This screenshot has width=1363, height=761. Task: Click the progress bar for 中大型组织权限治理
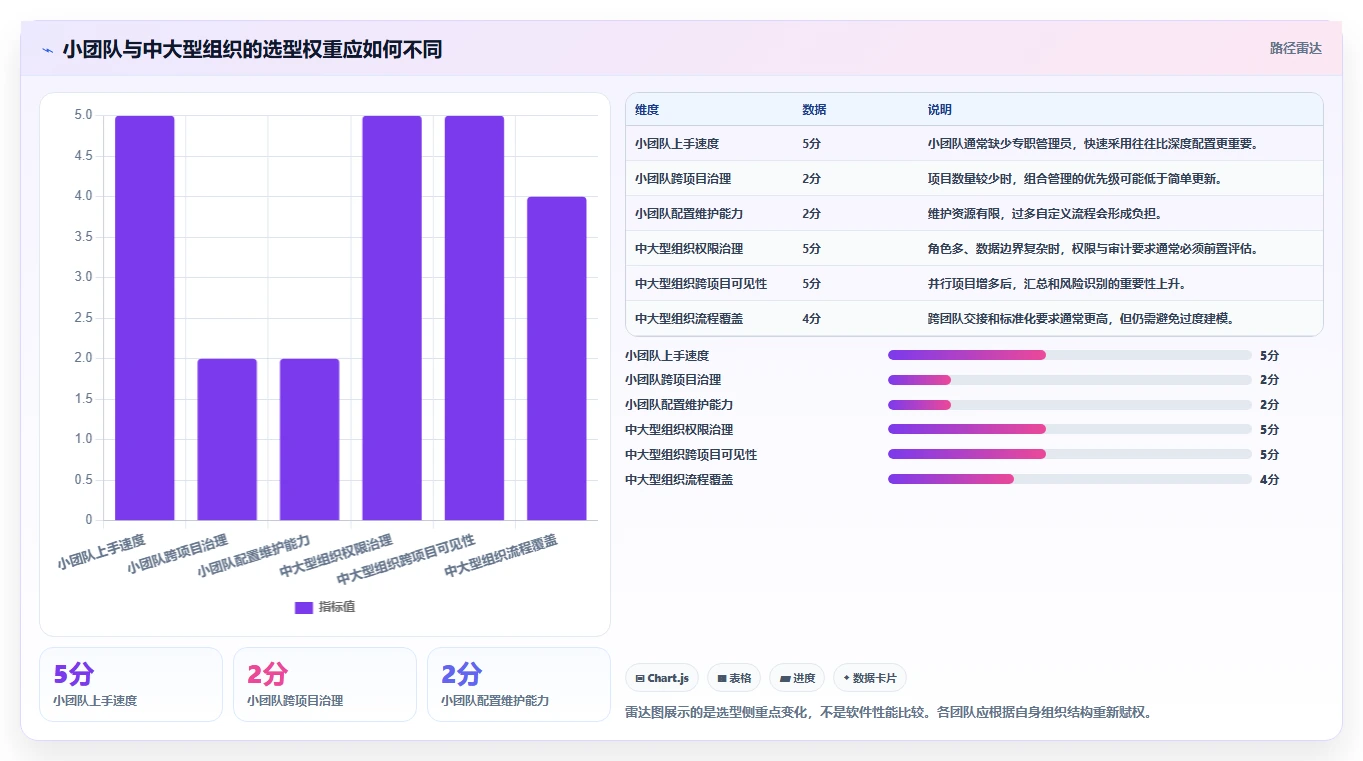click(1070, 429)
